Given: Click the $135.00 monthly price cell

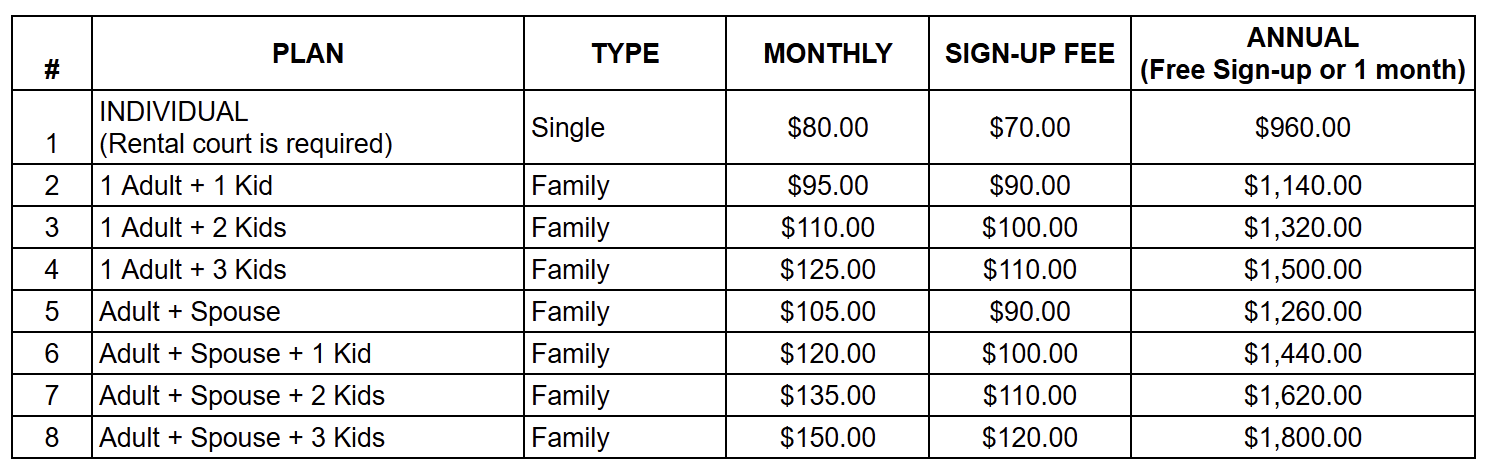Looking at the screenshot, I should 828,396.
